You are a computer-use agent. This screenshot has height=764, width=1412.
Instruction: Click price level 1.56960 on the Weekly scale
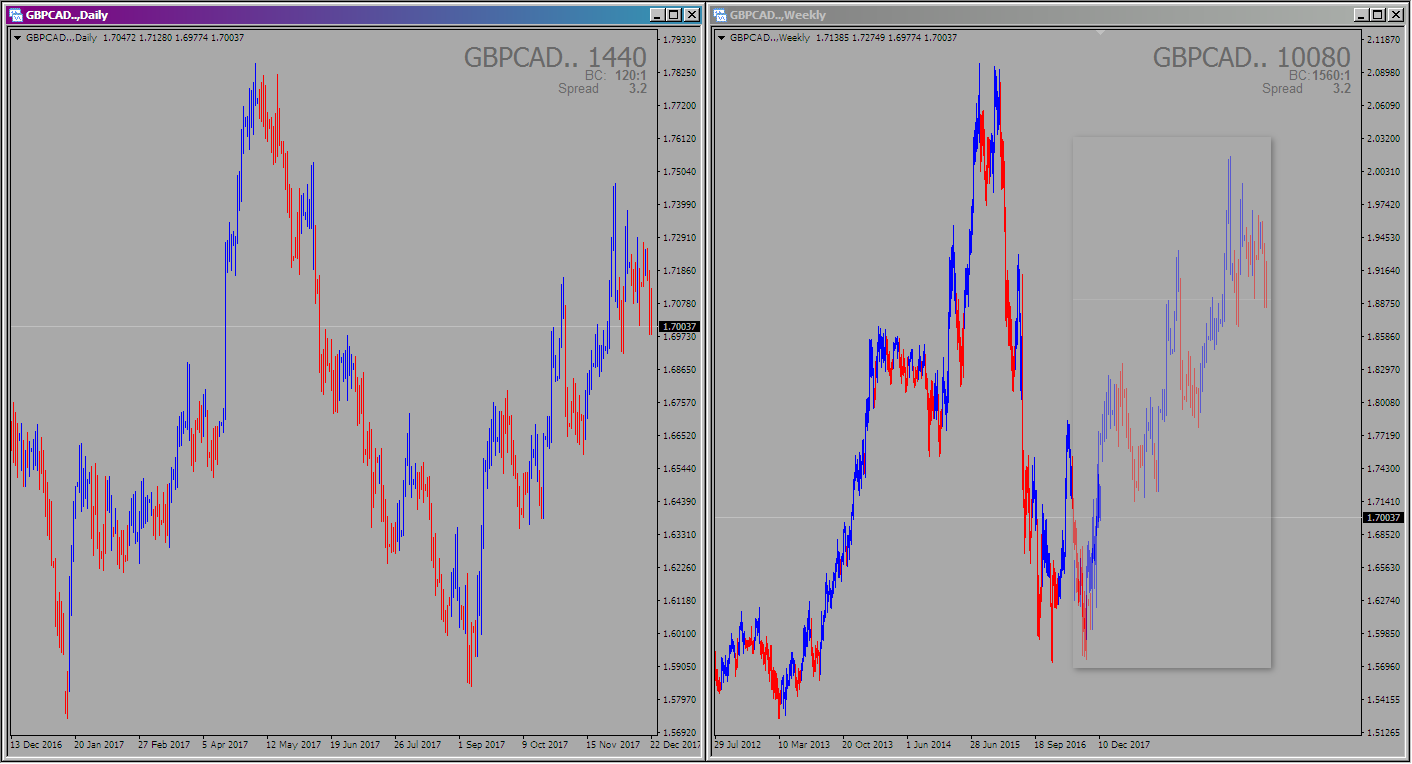point(1384,667)
